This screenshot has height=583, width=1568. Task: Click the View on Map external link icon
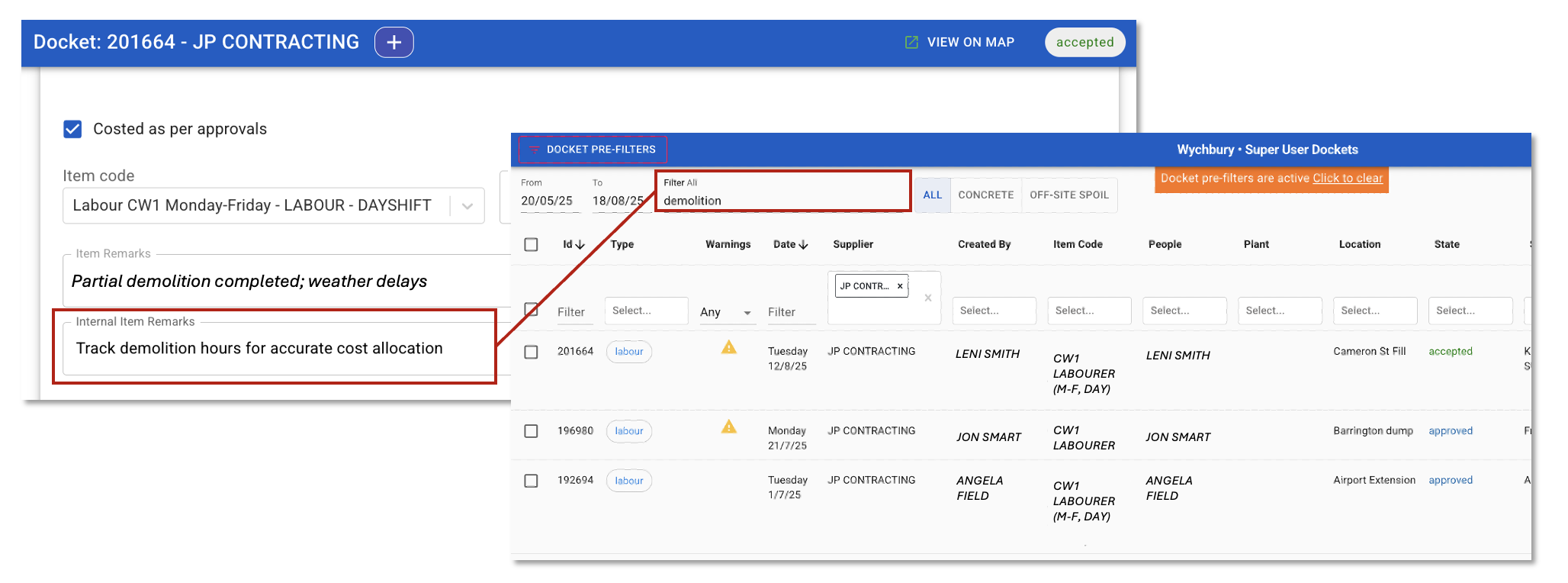click(911, 43)
